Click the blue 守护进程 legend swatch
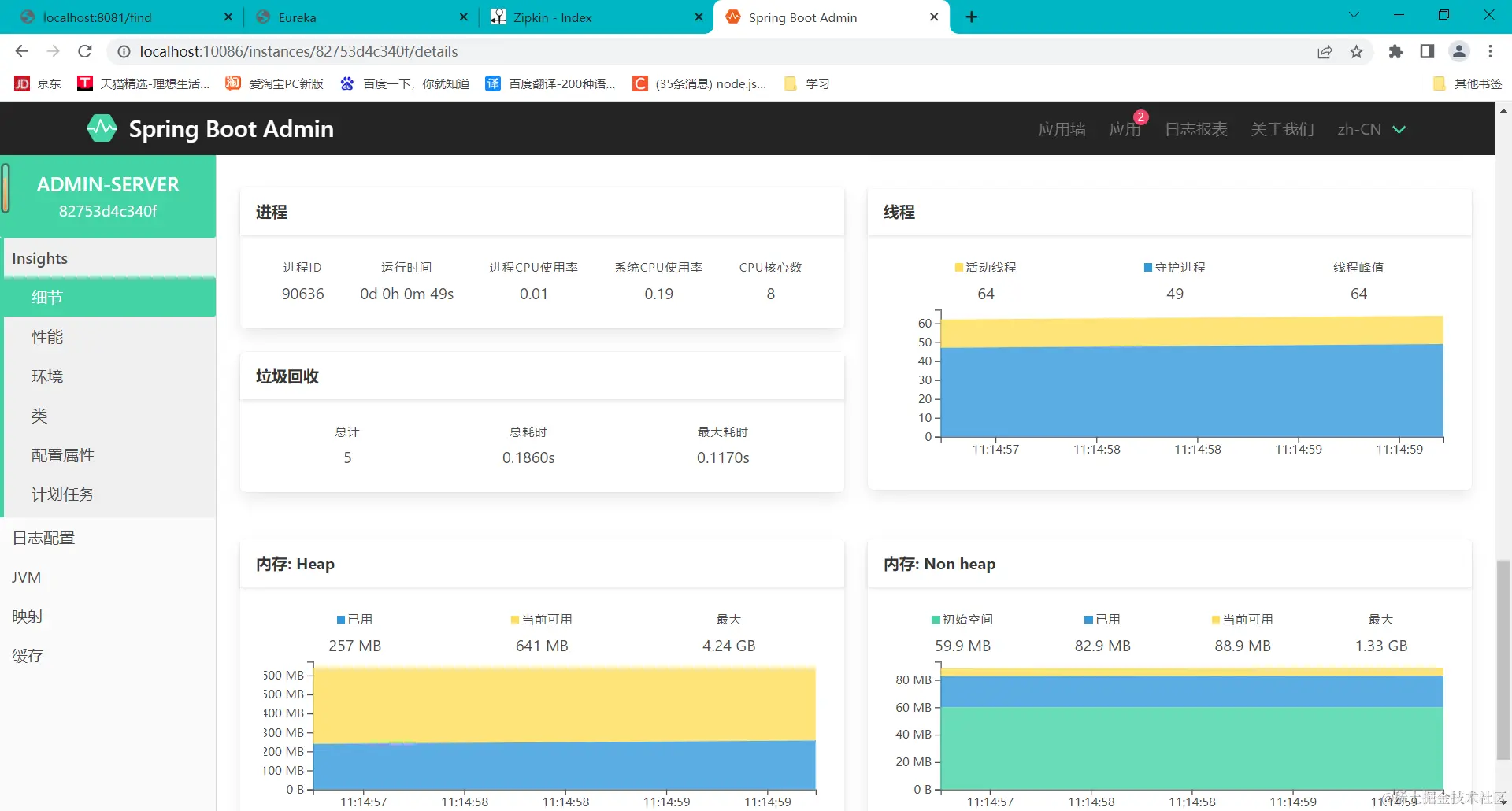This screenshot has height=811, width=1512. (x=1148, y=268)
